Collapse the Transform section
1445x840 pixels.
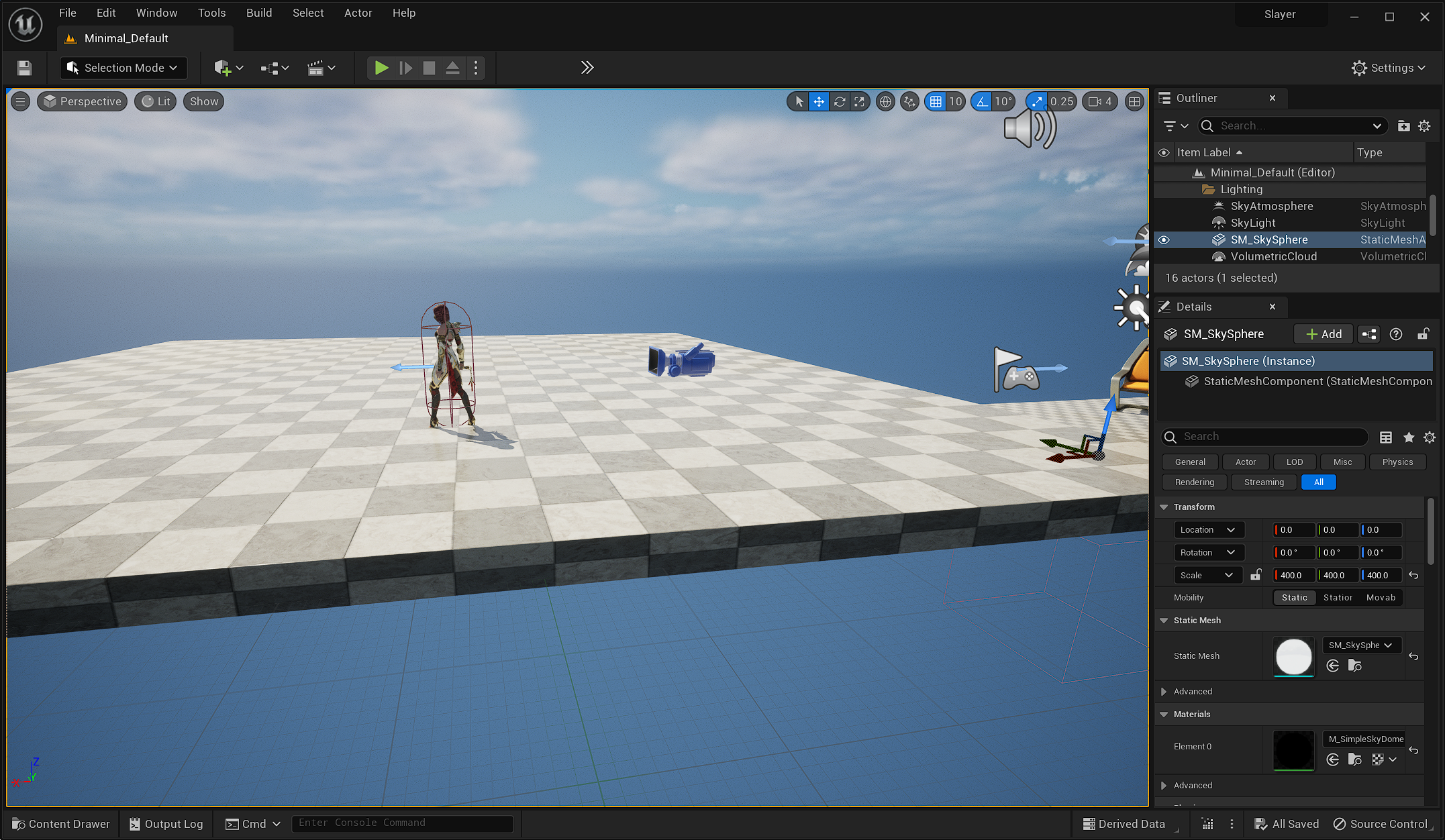click(x=1164, y=507)
